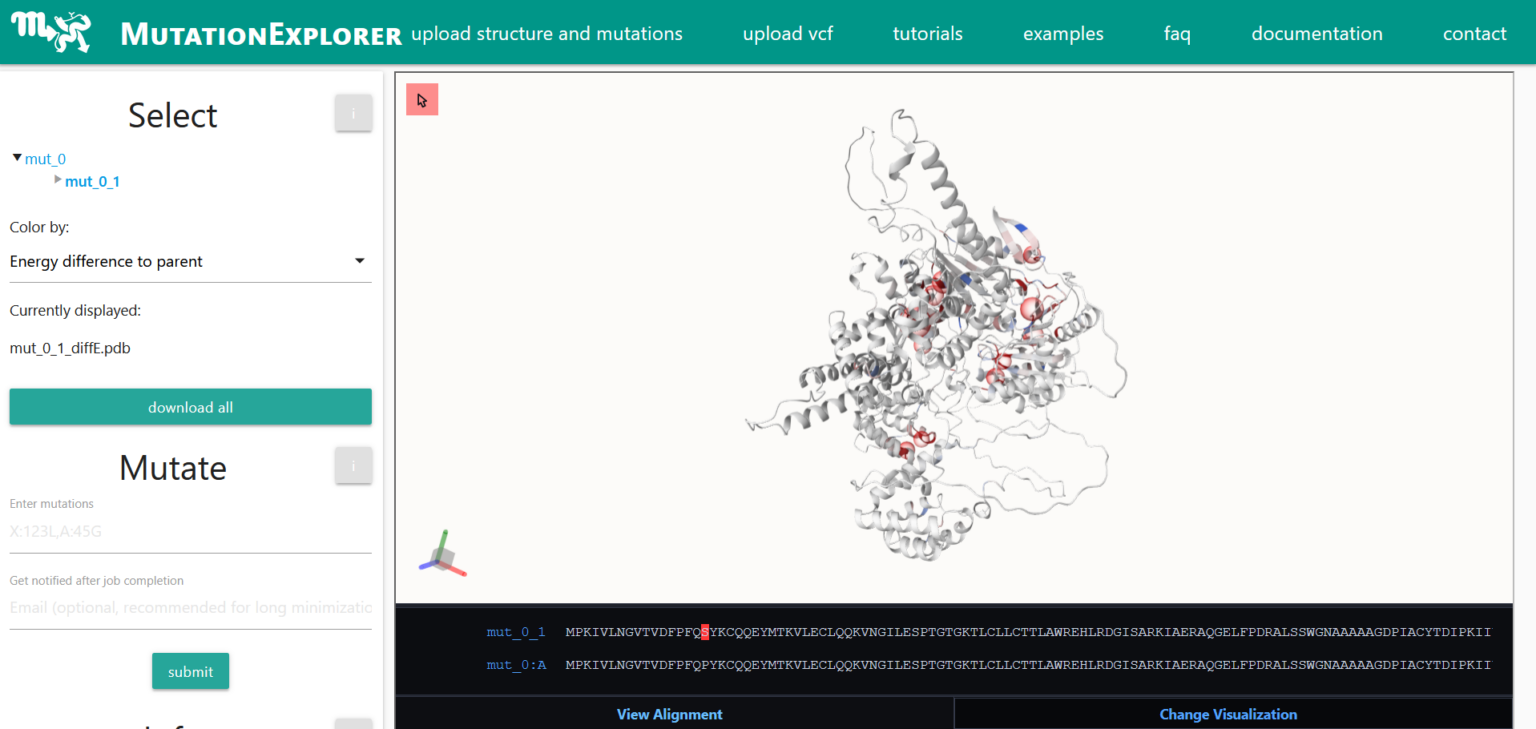1536x729 pixels.
Task: Open the faq page
Action: (1177, 33)
